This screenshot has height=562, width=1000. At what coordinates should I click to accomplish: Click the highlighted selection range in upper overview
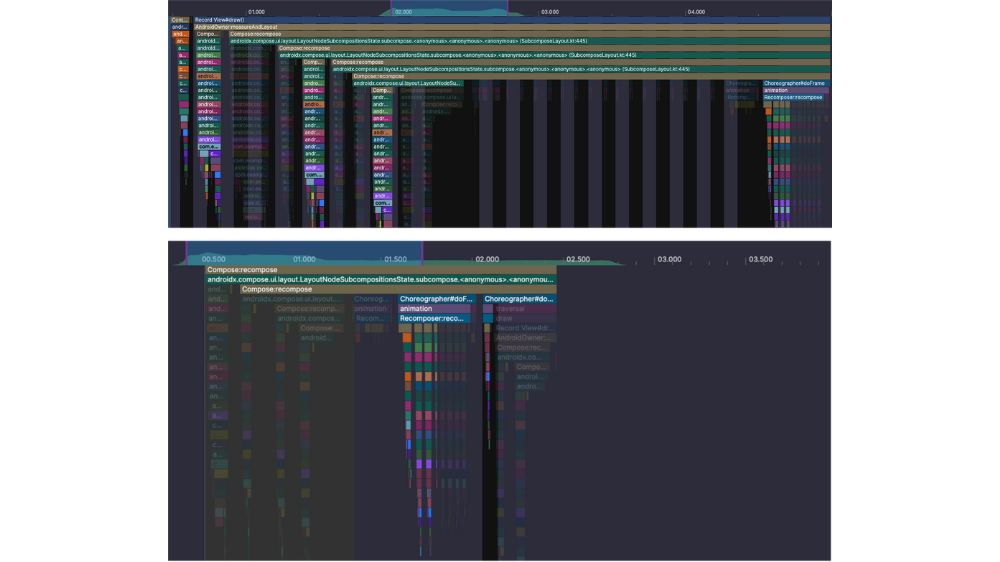click(x=450, y=8)
